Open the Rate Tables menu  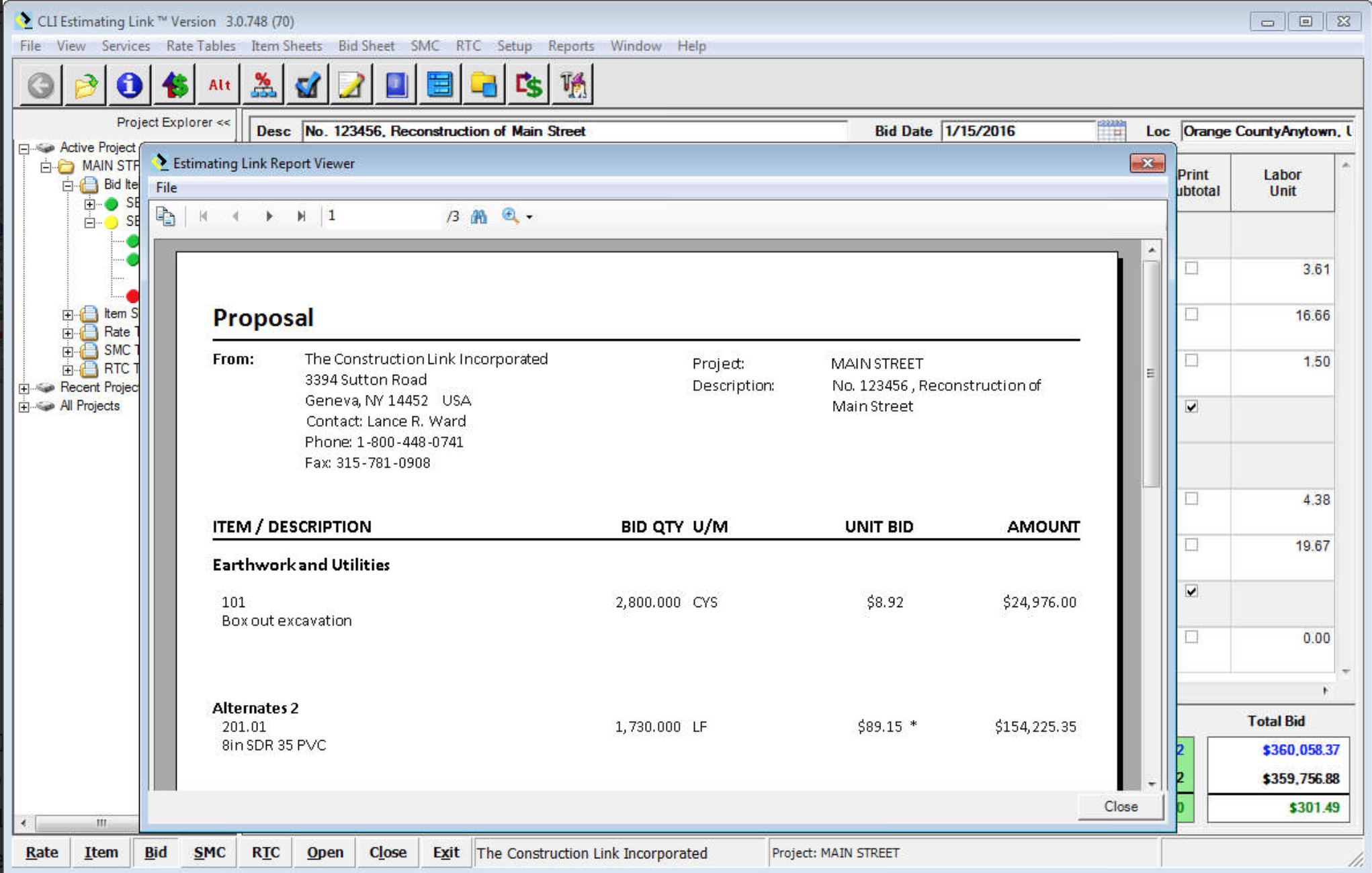pyautogui.click(x=200, y=46)
